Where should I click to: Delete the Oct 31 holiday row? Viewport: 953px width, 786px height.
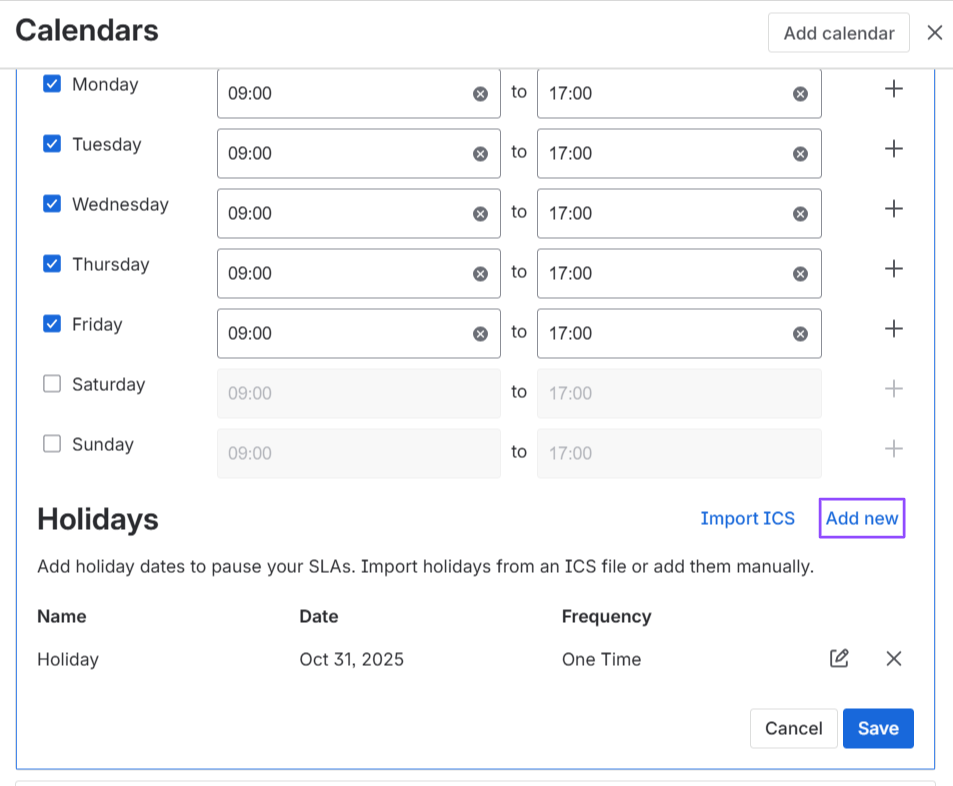coord(894,658)
